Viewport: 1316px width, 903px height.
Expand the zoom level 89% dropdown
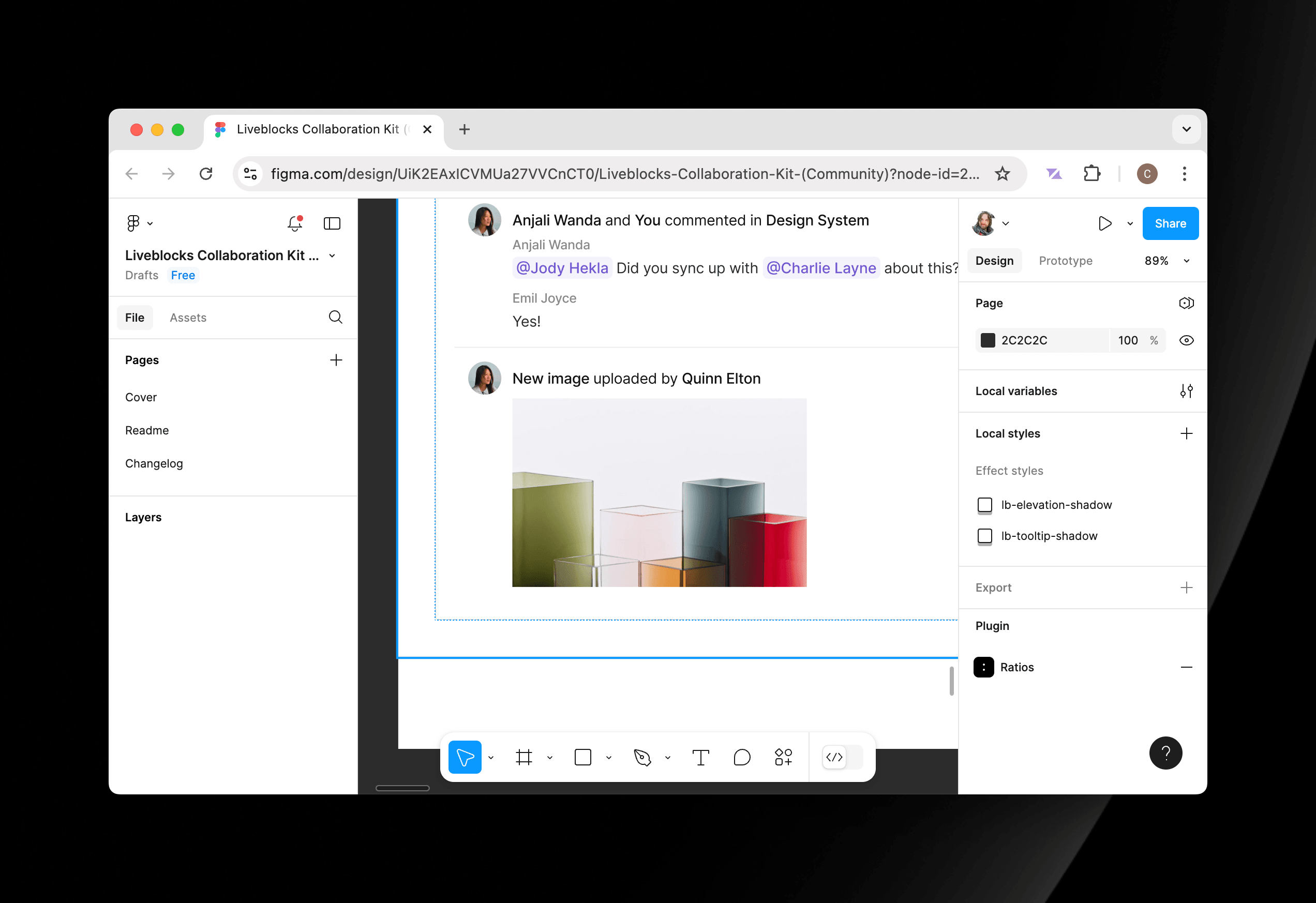[x=1186, y=261]
